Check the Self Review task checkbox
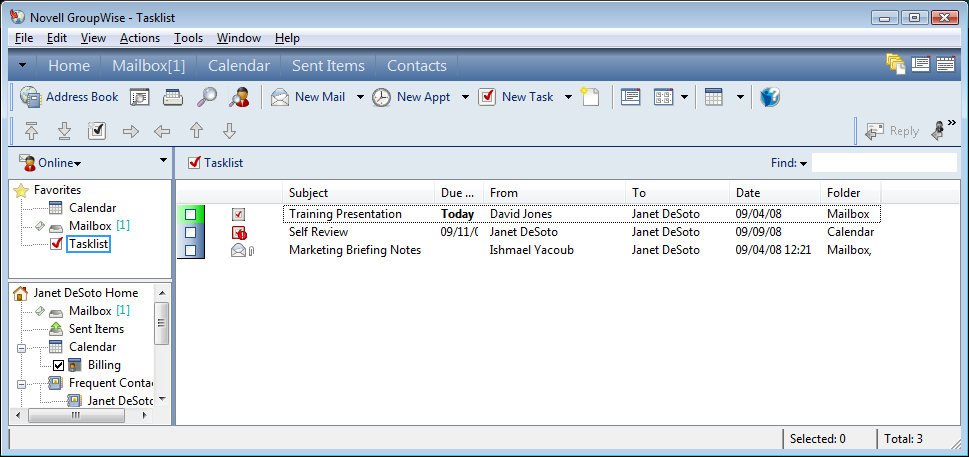This screenshot has width=969, height=457. (x=191, y=232)
